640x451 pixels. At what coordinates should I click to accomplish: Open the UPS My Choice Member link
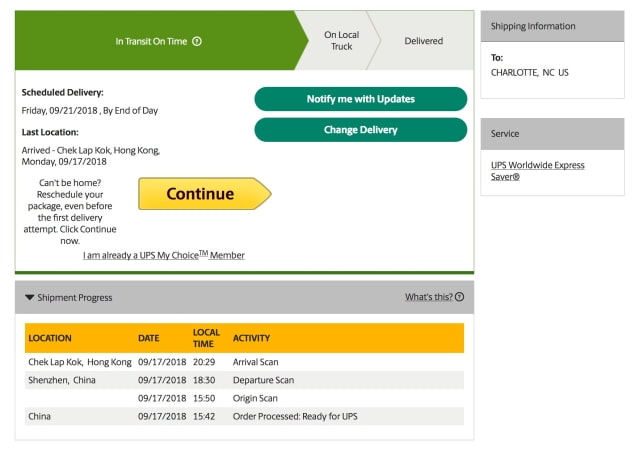[x=164, y=255]
